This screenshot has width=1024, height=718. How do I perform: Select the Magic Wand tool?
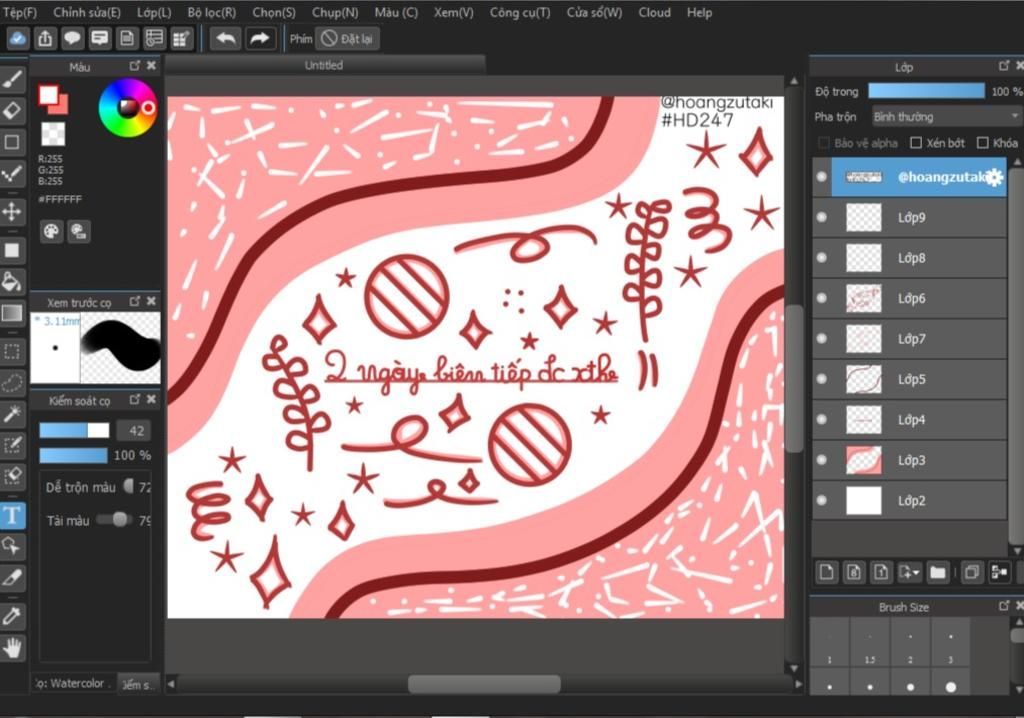tap(12, 413)
